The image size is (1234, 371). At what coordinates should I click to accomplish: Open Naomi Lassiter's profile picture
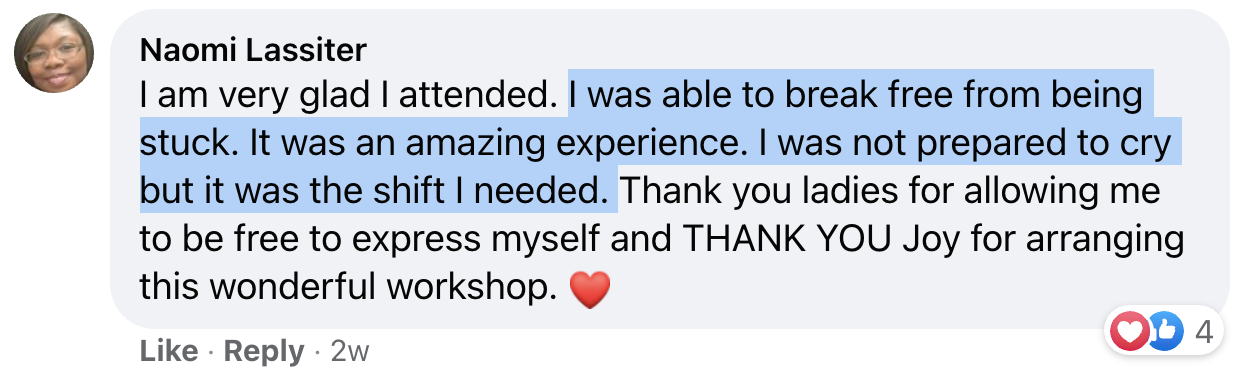(54, 52)
